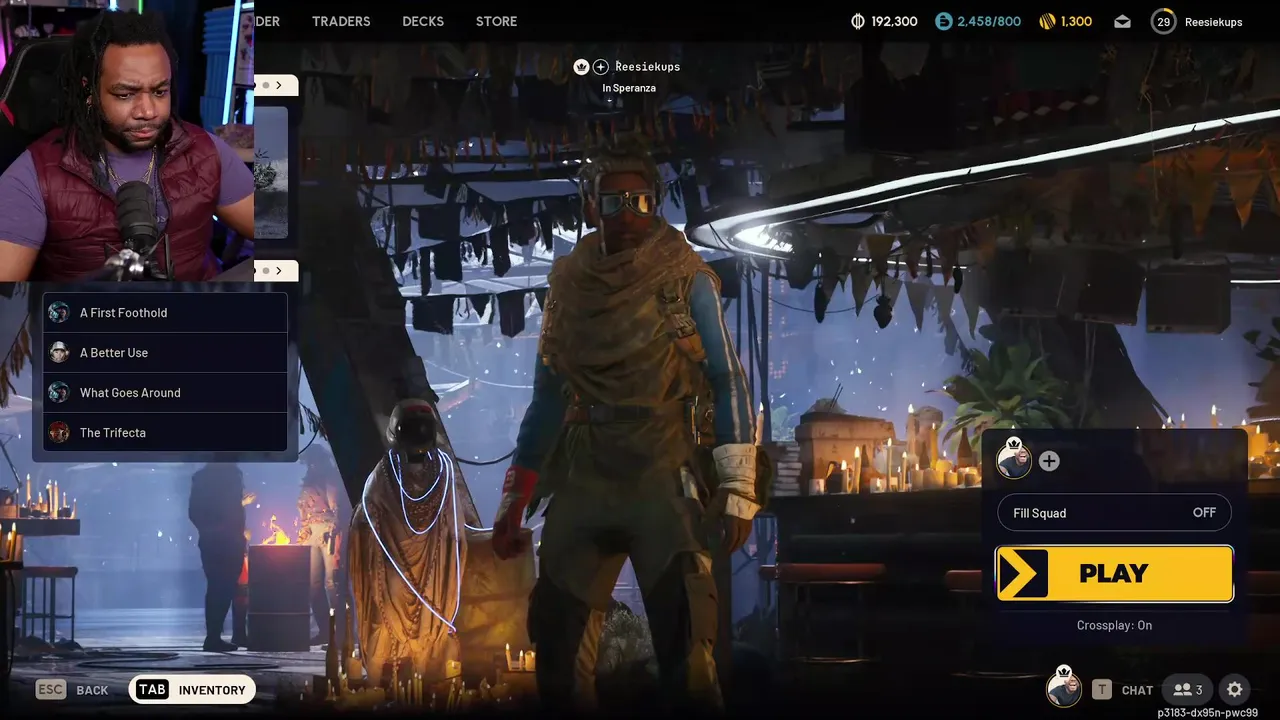Click trader portrait next to A First Foothold
The image size is (1280, 720).
(x=59, y=313)
